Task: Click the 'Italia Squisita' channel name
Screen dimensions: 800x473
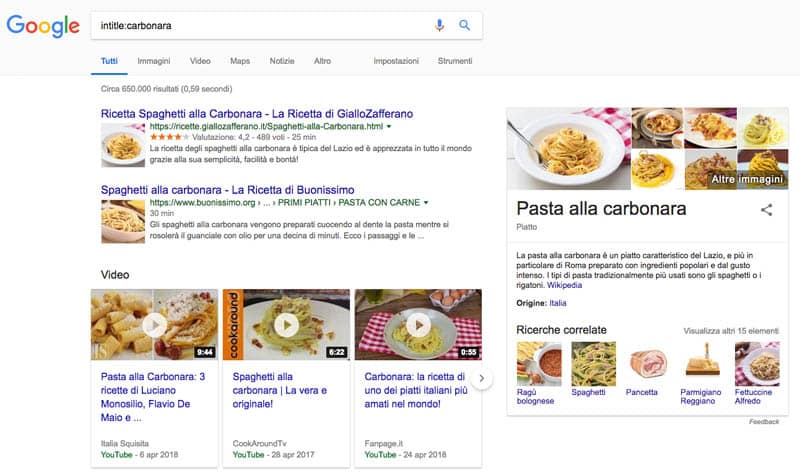Action: [124, 443]
